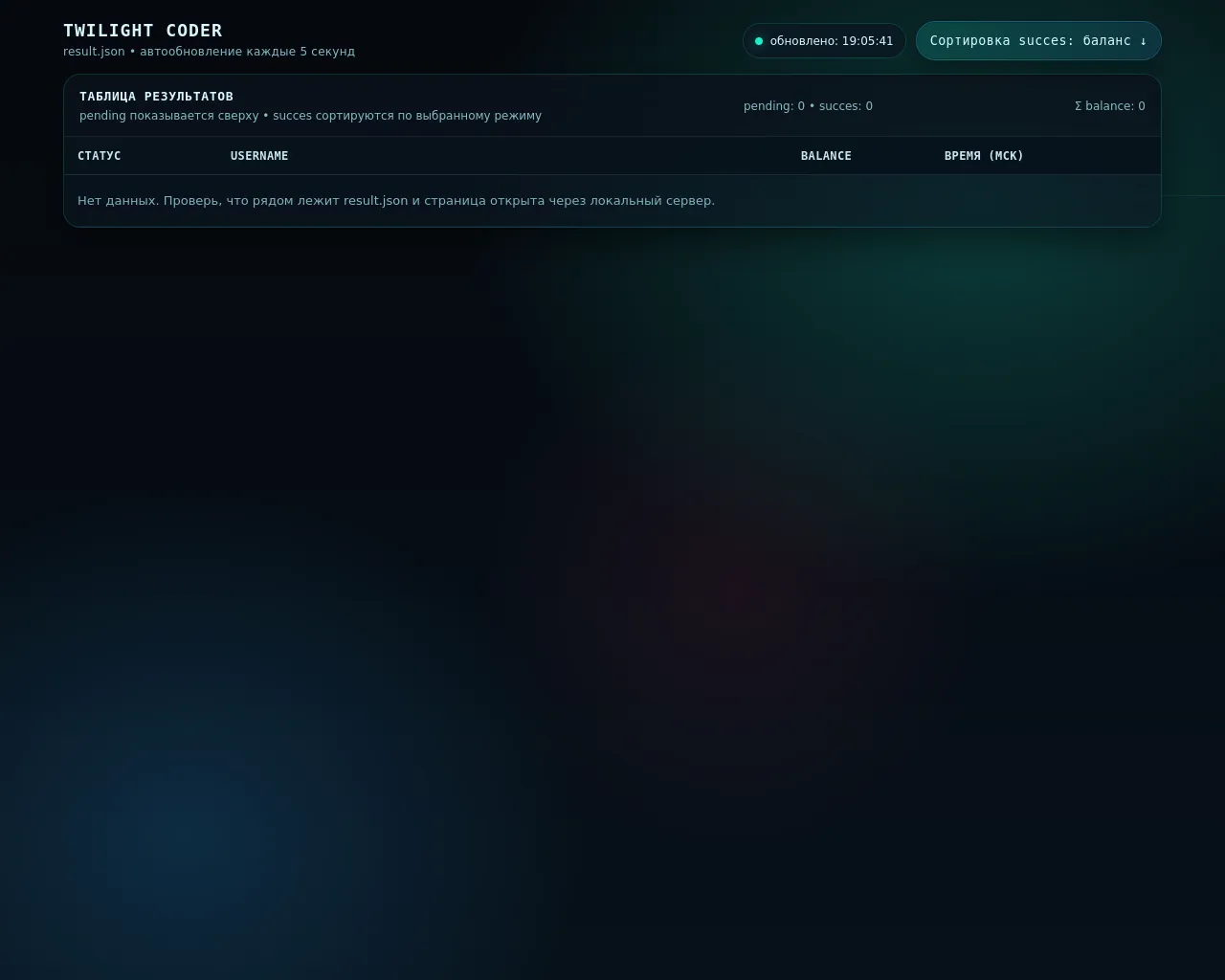Select the USERNAME column header
The width and height of the screenshot is (1225, 980).
259,156
